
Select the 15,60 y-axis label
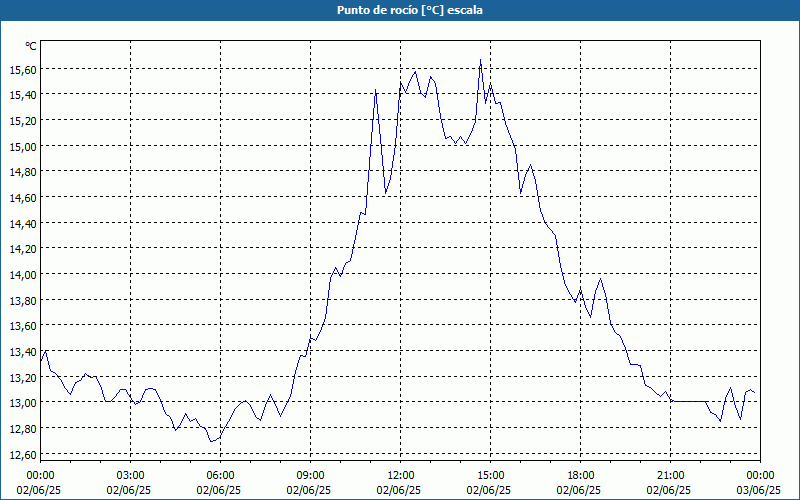(23, 69)
